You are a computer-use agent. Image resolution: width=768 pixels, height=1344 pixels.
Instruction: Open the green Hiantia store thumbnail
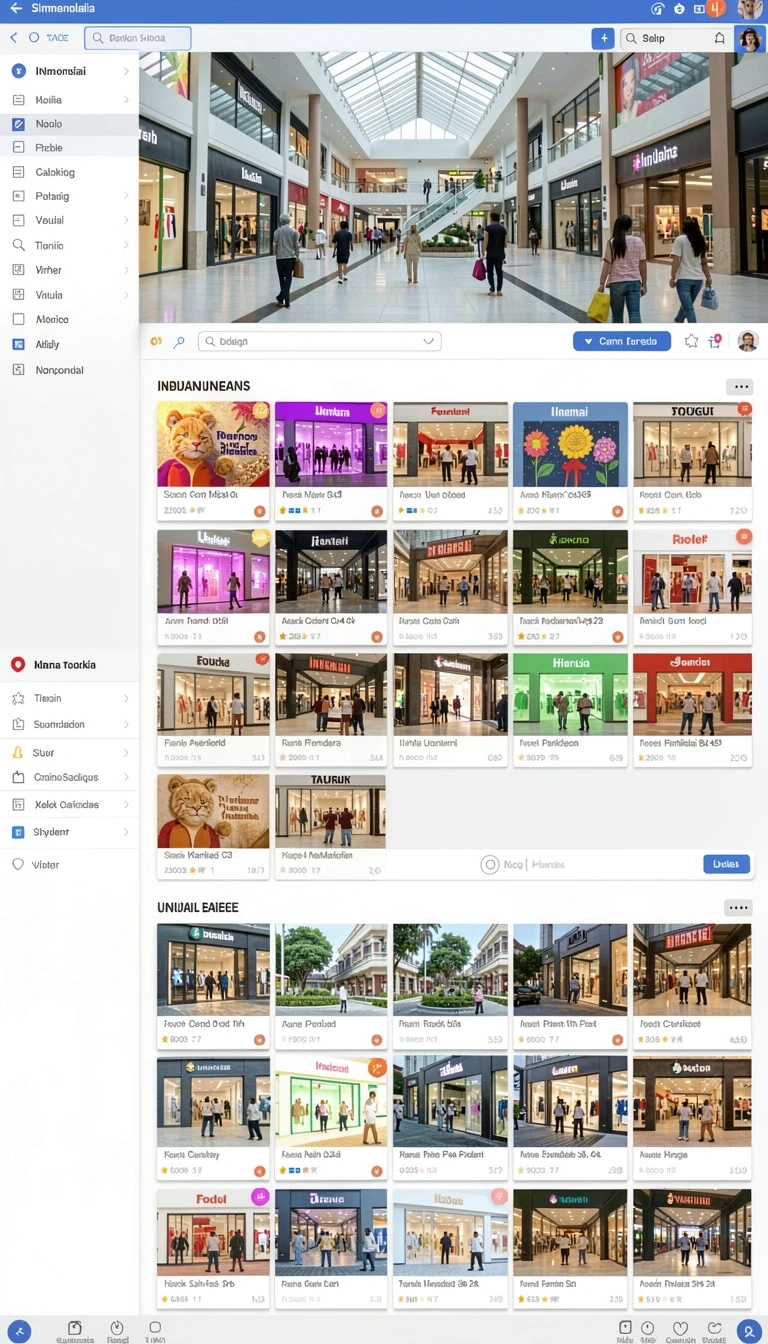click(570, 695)
